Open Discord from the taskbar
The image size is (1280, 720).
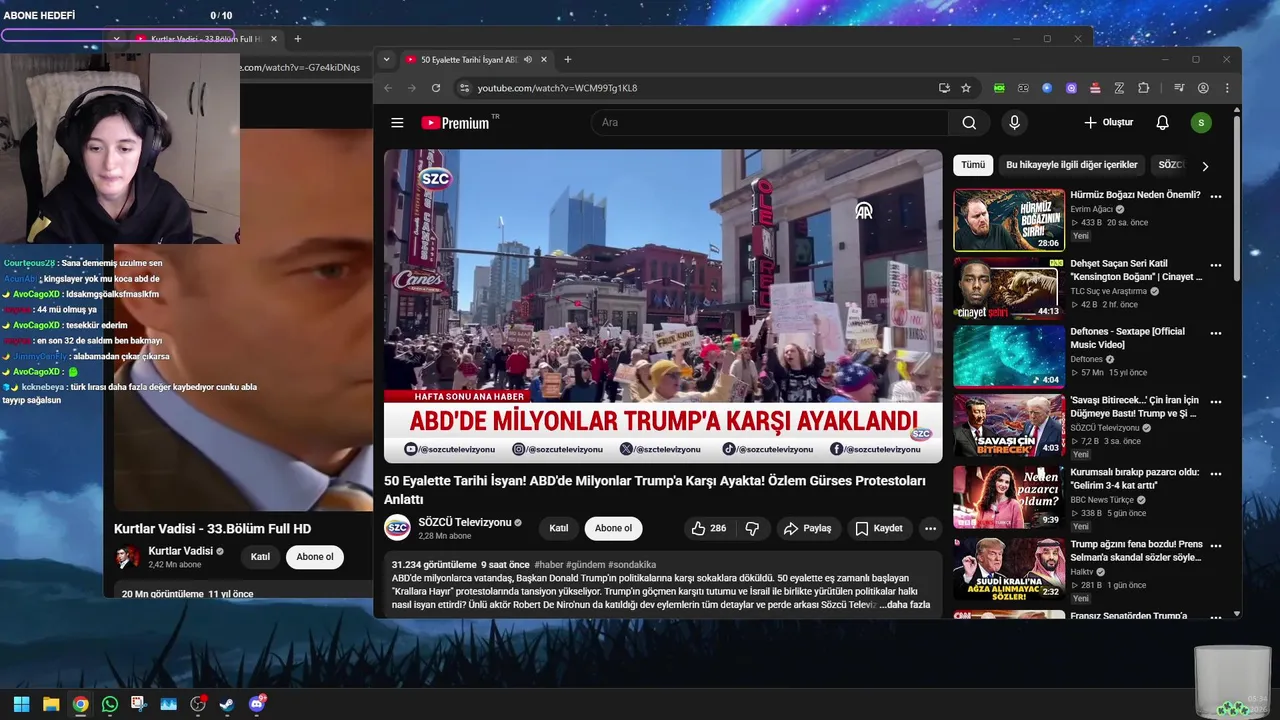click(x=257, y=704)
